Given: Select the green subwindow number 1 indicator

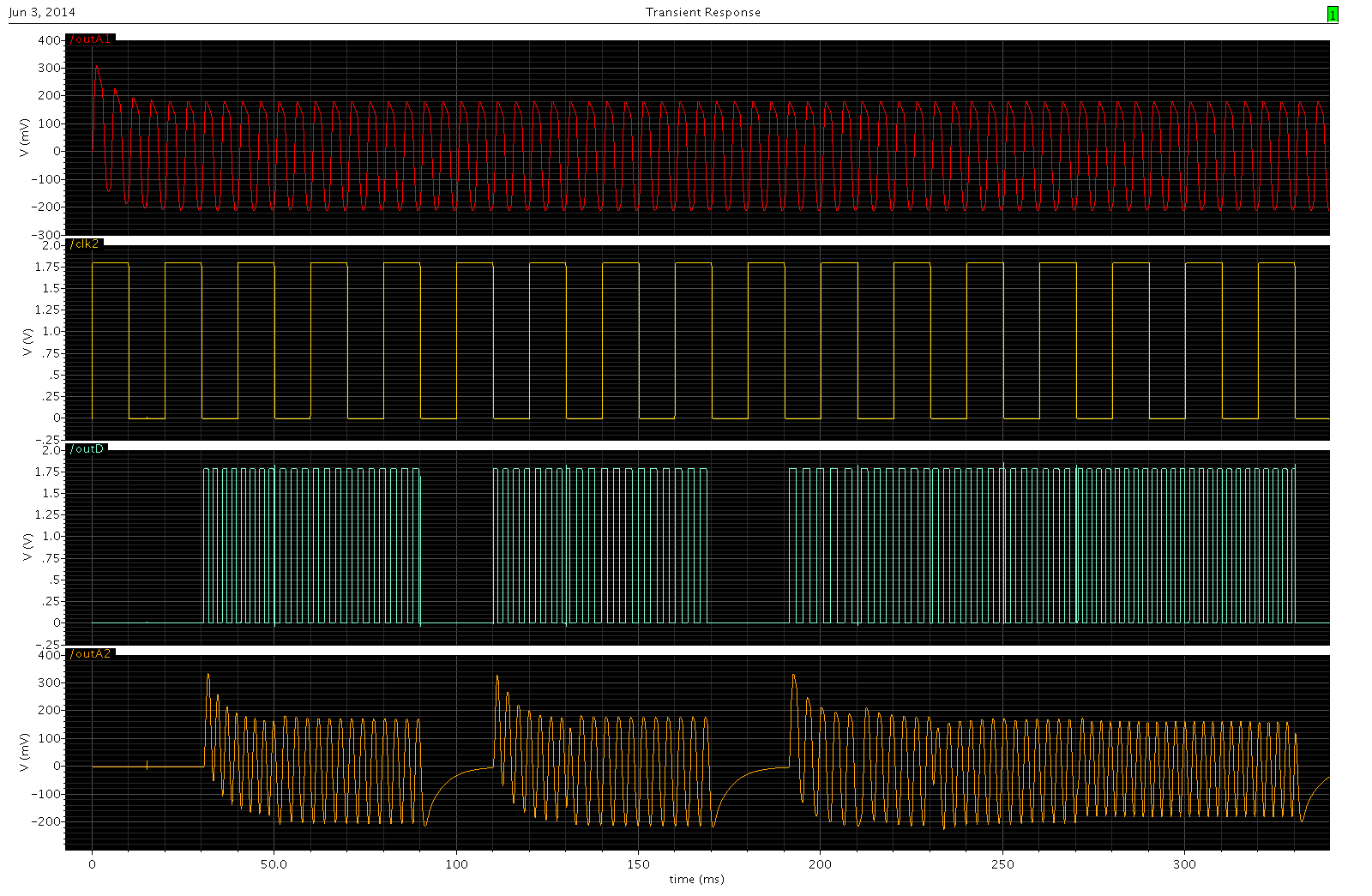Looking at the screenshot, I should click(x=1333, y=15).
